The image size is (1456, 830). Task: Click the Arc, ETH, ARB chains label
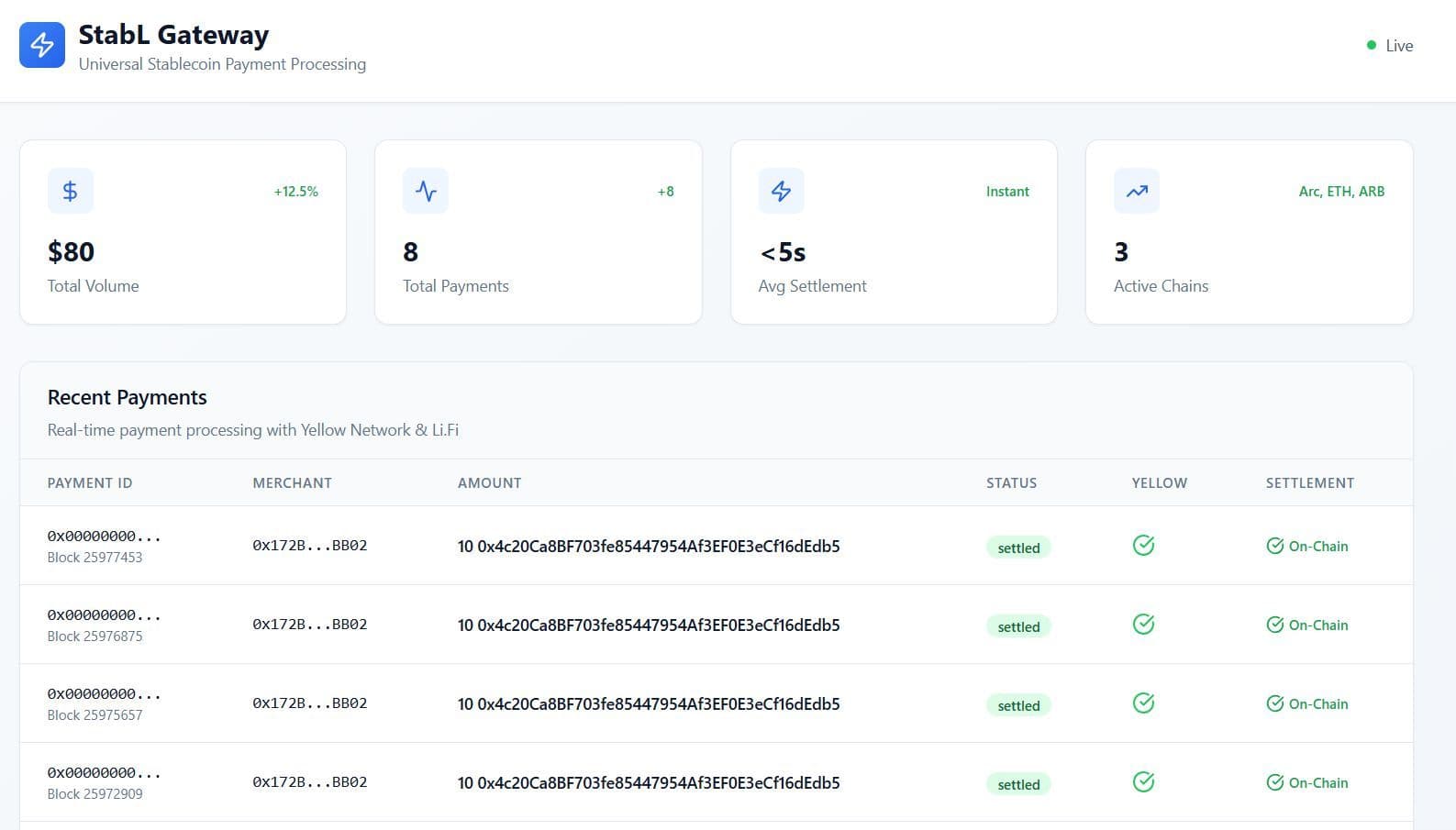tap(1341, 192)
